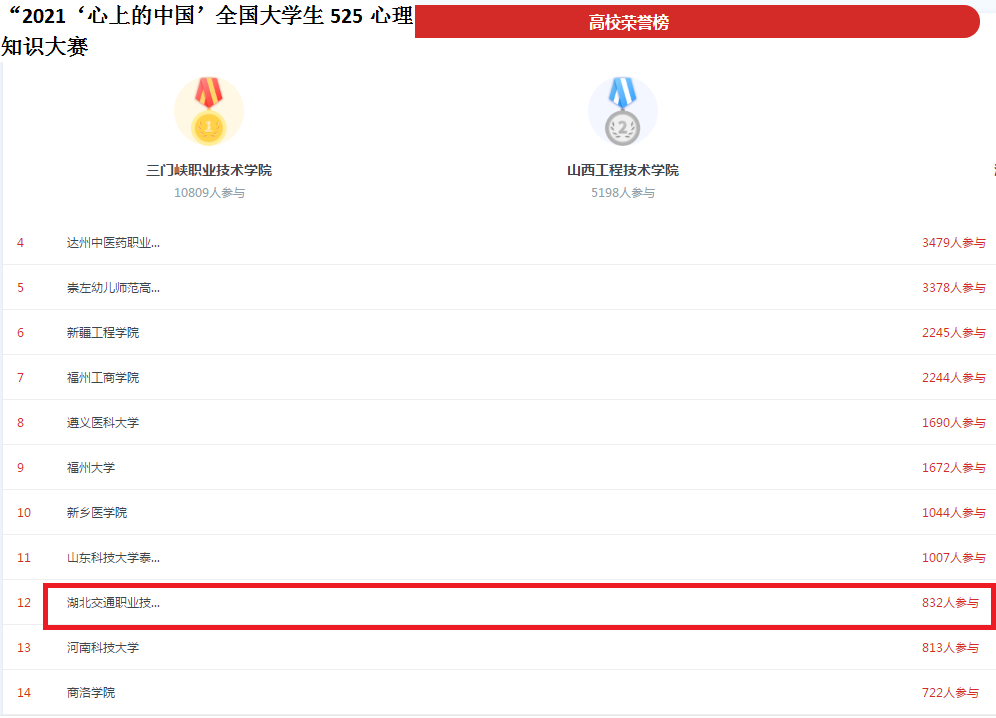Click rank number 10
This screenshot has width=996, height=718.
(24, 513)
